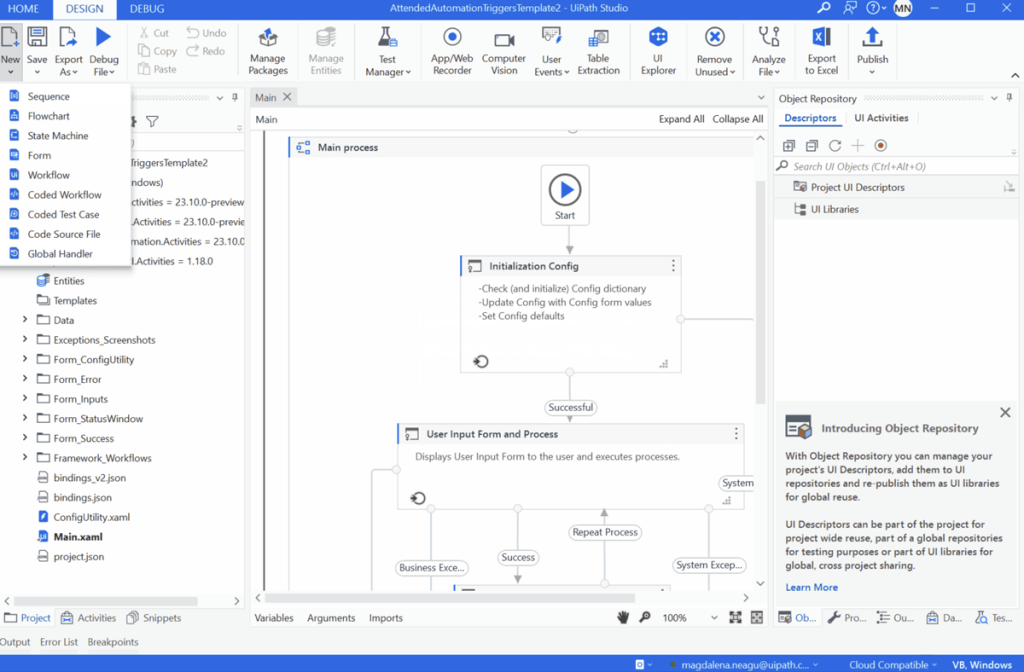The height and width of the screenshot is (672, 1024).
Task: Open Cloud Compatible dropdown in status bar
Action: click(892, 665)
